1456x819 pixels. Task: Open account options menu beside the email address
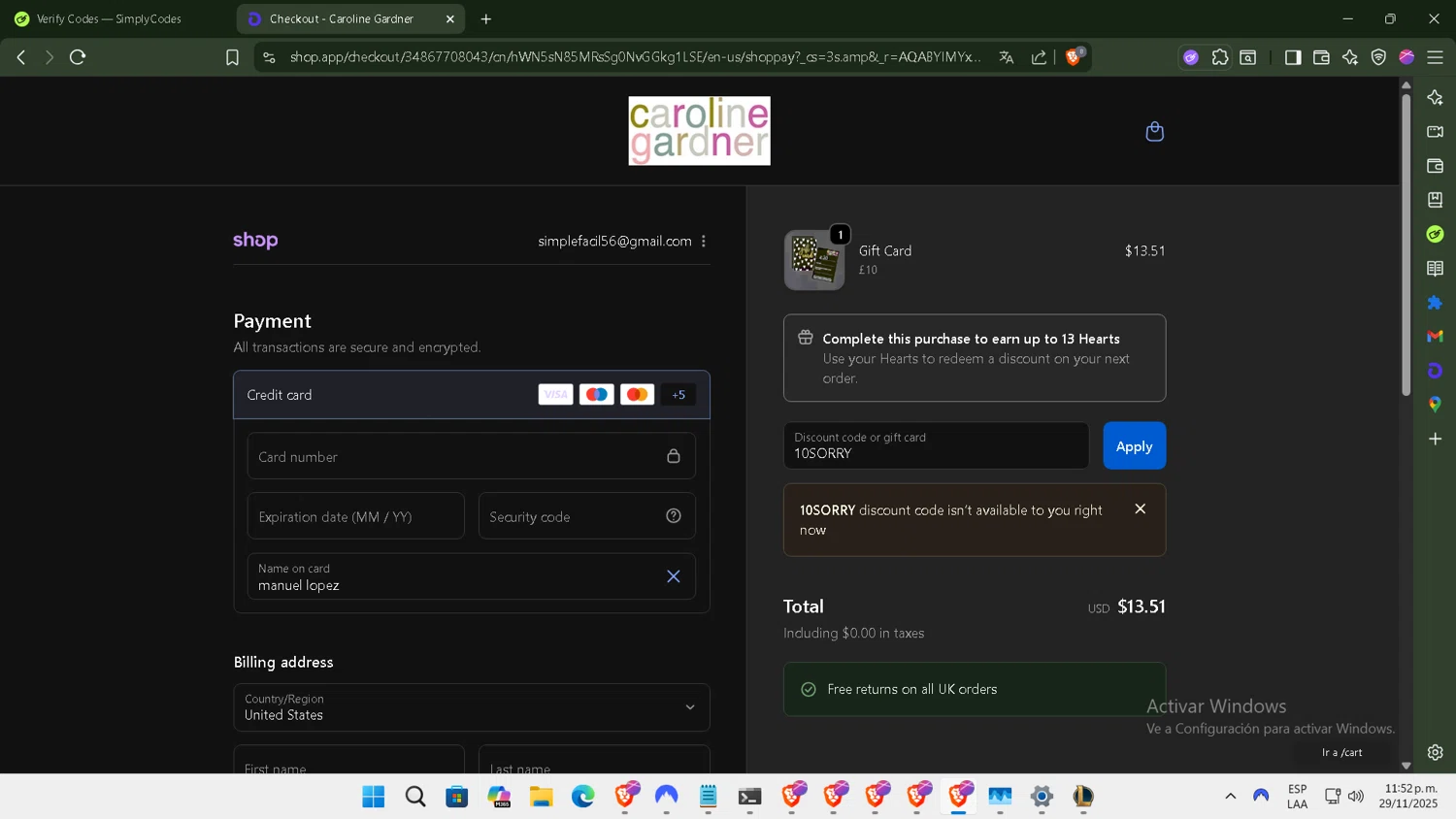coord(704,241)
